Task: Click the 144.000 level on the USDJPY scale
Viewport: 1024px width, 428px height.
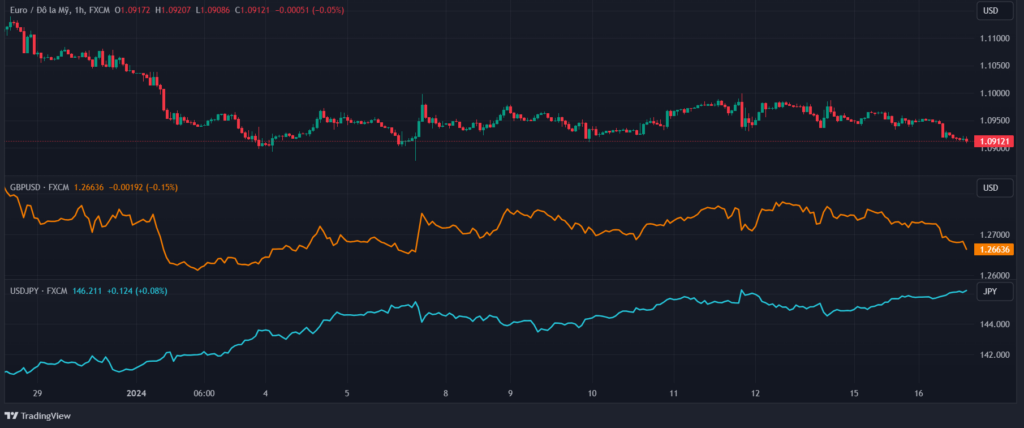Action: coord(993,325)
